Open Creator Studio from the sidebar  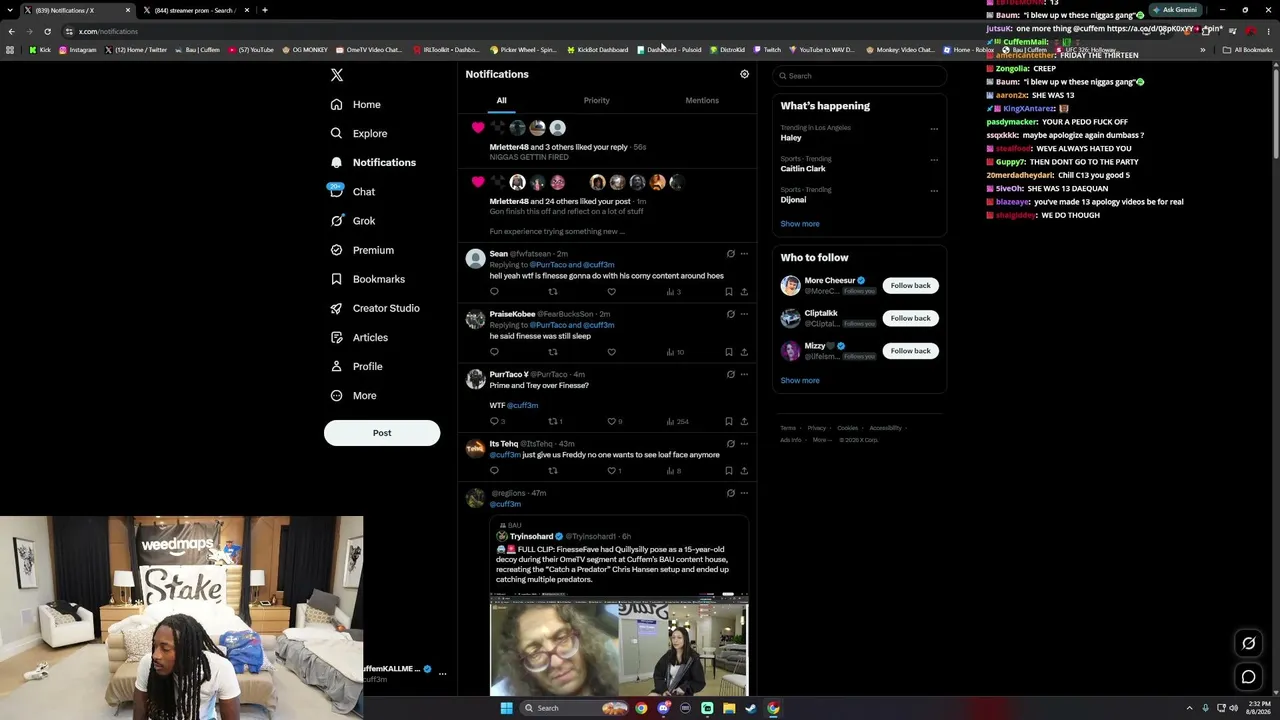pyautogui.click(x=375, y=308)
